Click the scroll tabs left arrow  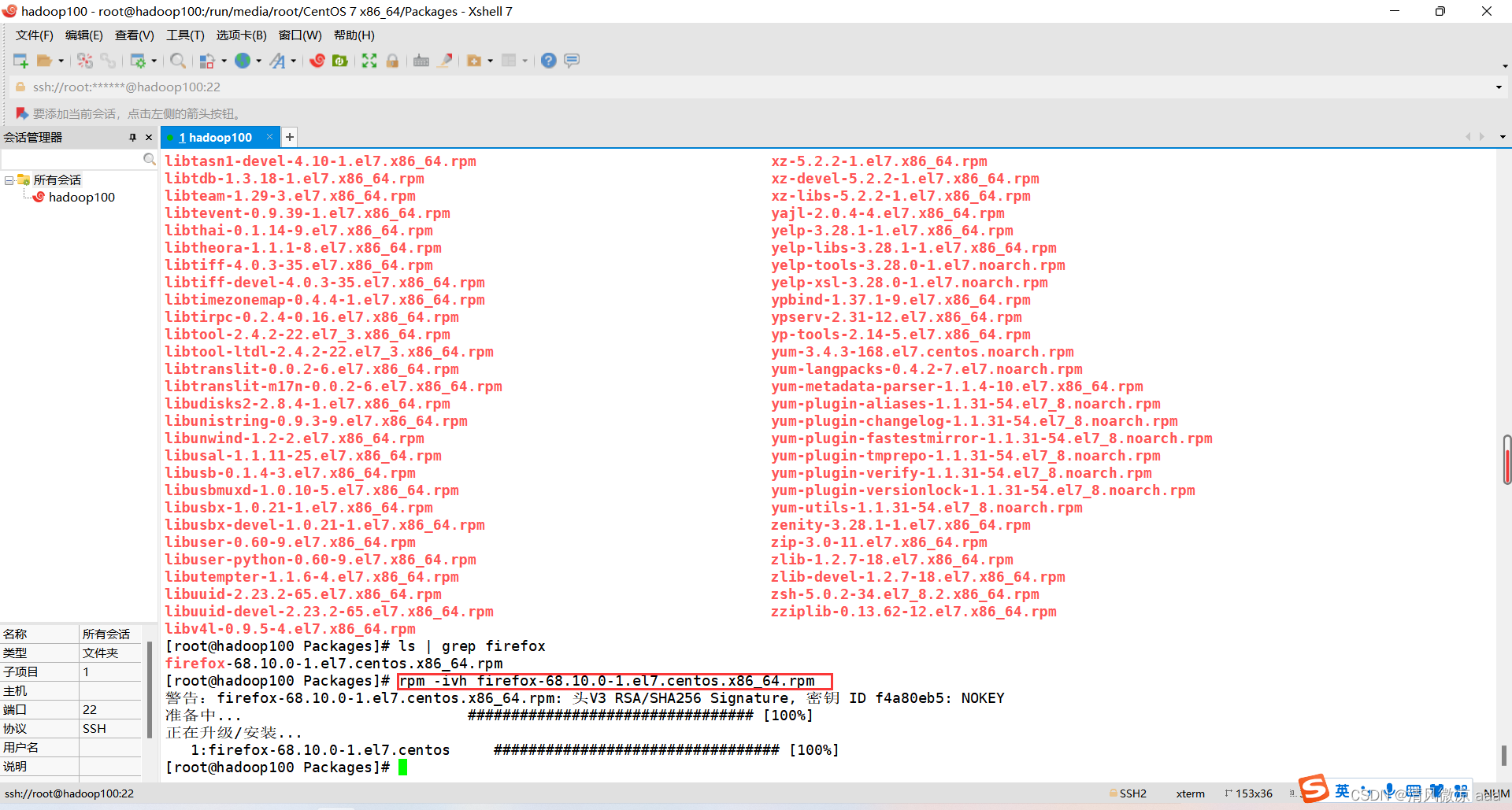coord(1468,137)
